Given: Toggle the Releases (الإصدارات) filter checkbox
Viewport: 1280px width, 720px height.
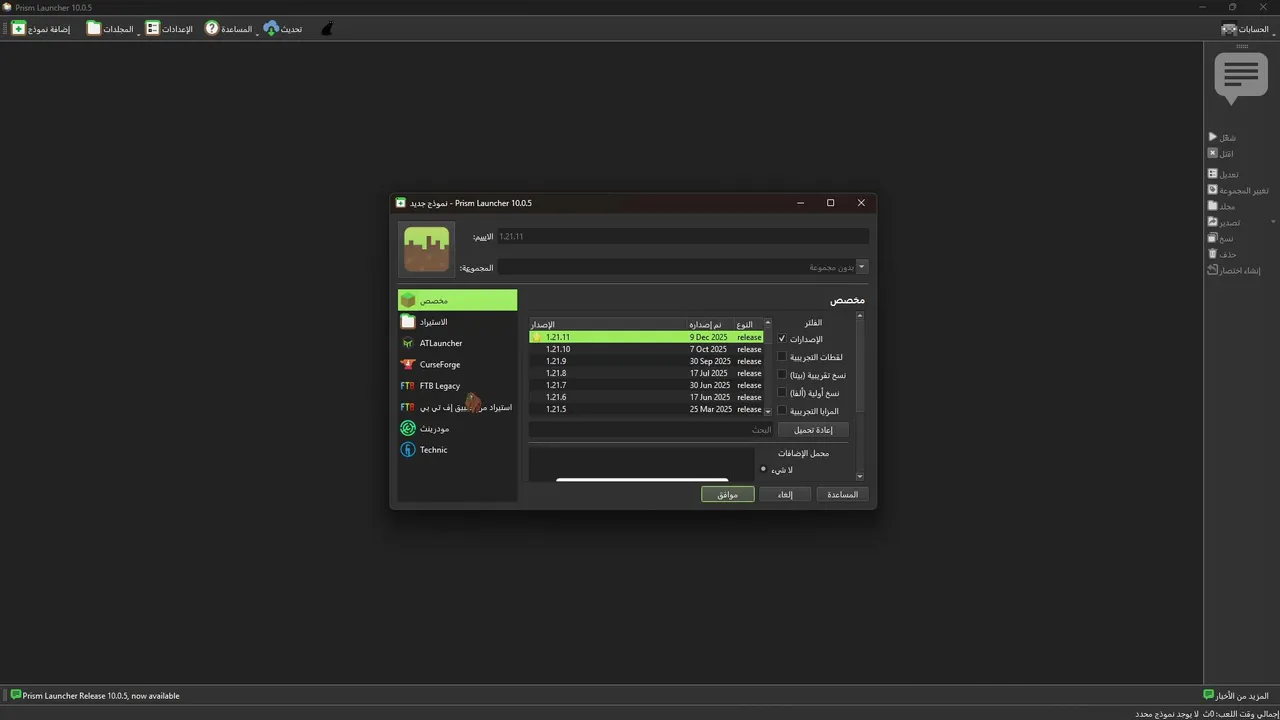Looking at the screenshot, I should pos(782,339).
